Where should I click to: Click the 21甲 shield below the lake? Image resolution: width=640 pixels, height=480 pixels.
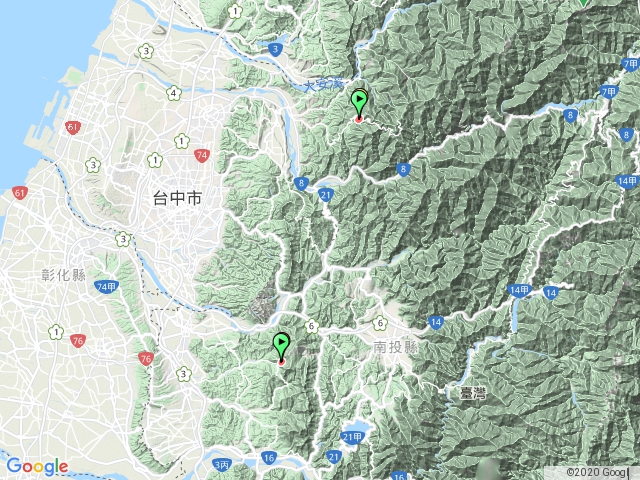click(351, 438)
